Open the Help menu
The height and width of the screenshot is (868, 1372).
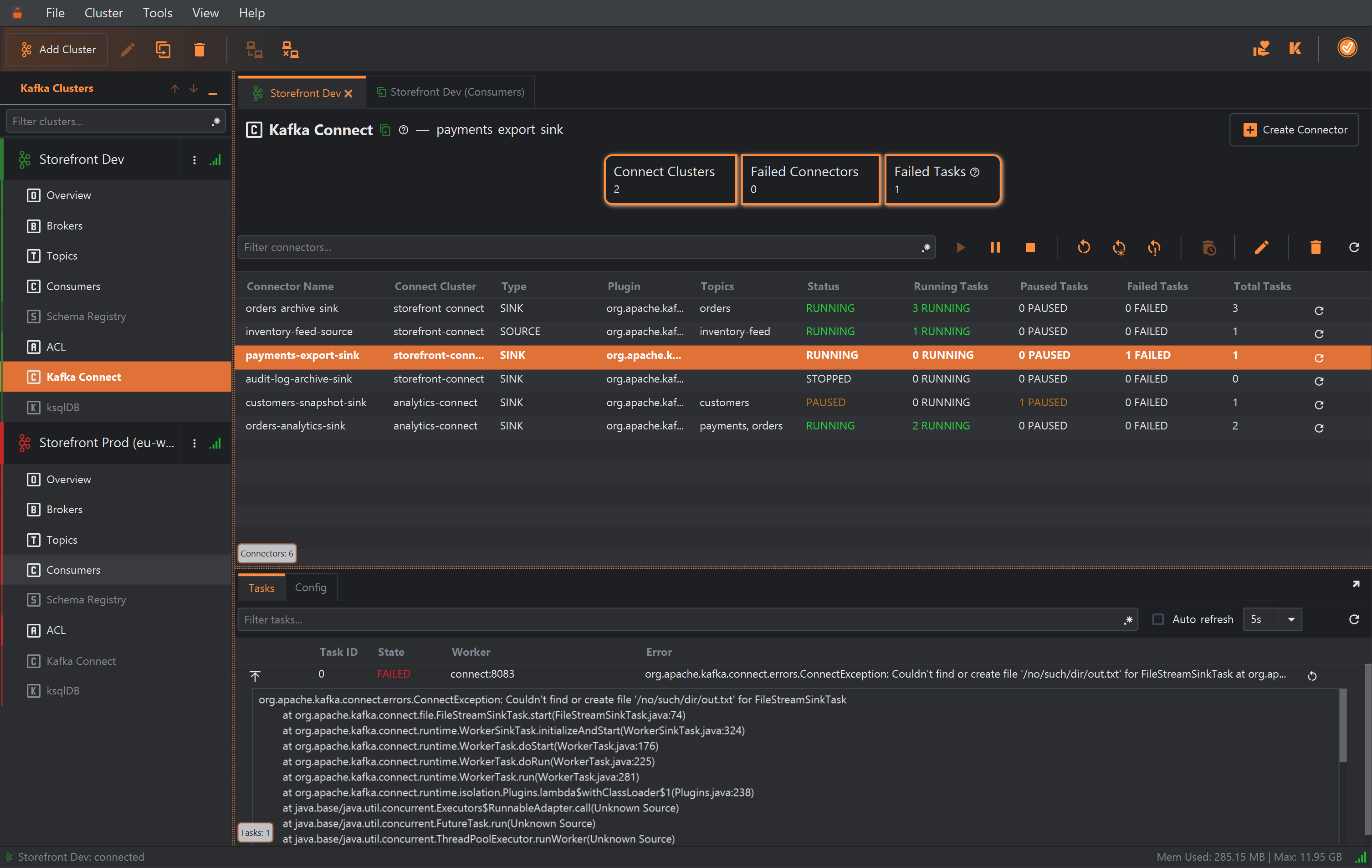[x=251, y=13]
